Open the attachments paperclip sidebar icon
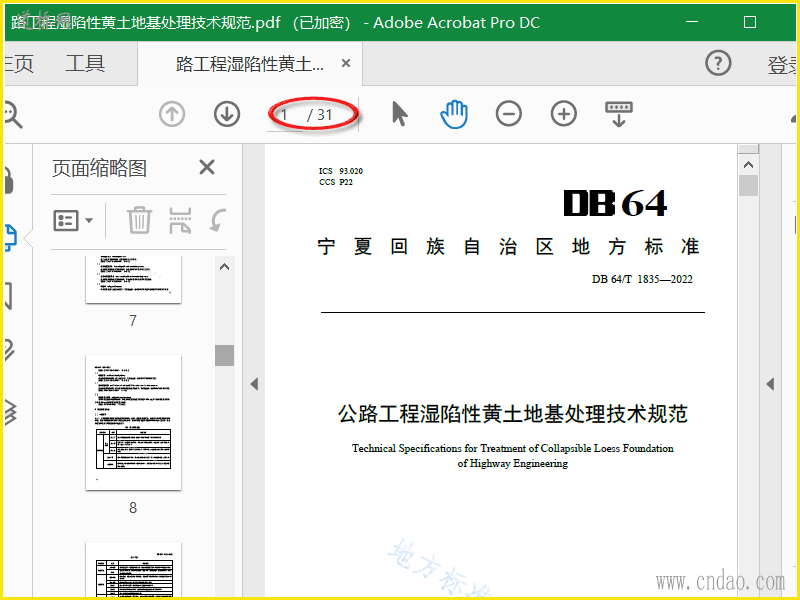The width and height of the screenshot is (800, 600). [x=10, y=350]
